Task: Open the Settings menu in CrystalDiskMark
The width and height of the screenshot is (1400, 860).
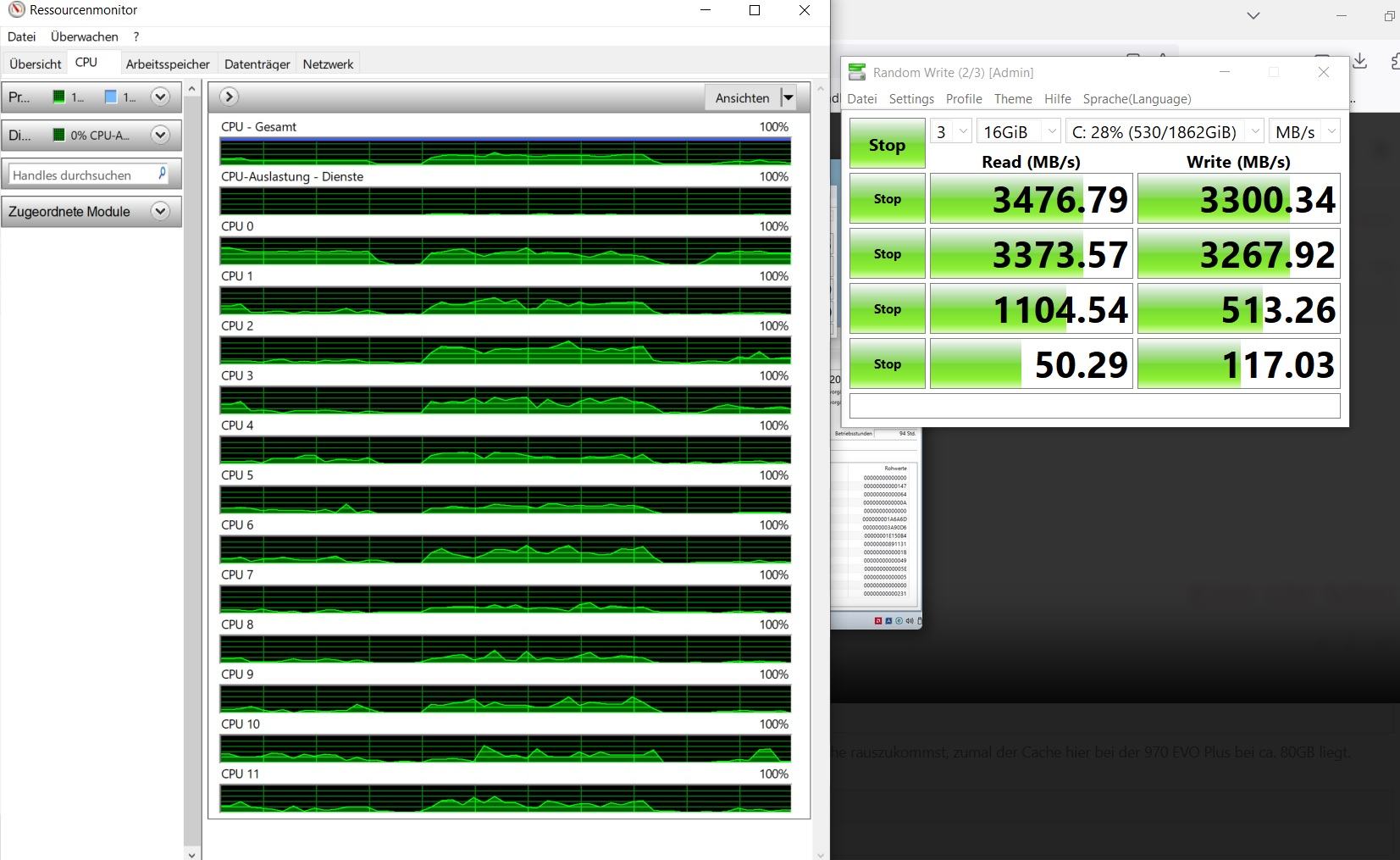Action: (911, 98)
